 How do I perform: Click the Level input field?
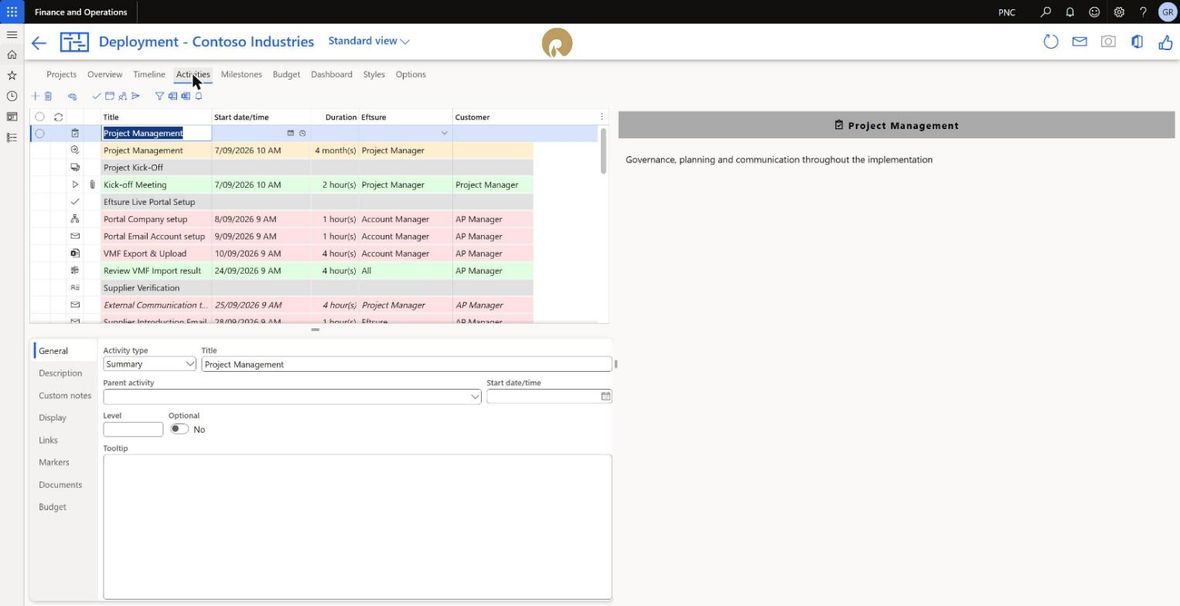(133, 429)
